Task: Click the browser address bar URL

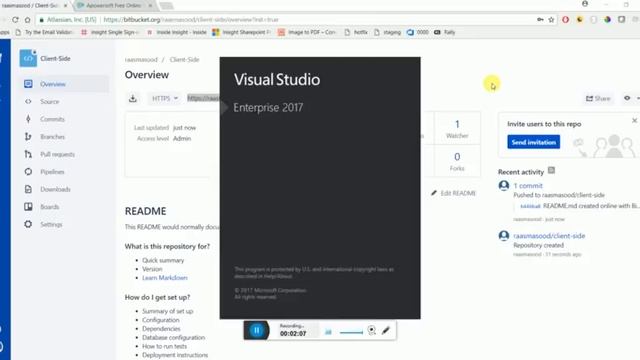Action: (x=191, y=20)
